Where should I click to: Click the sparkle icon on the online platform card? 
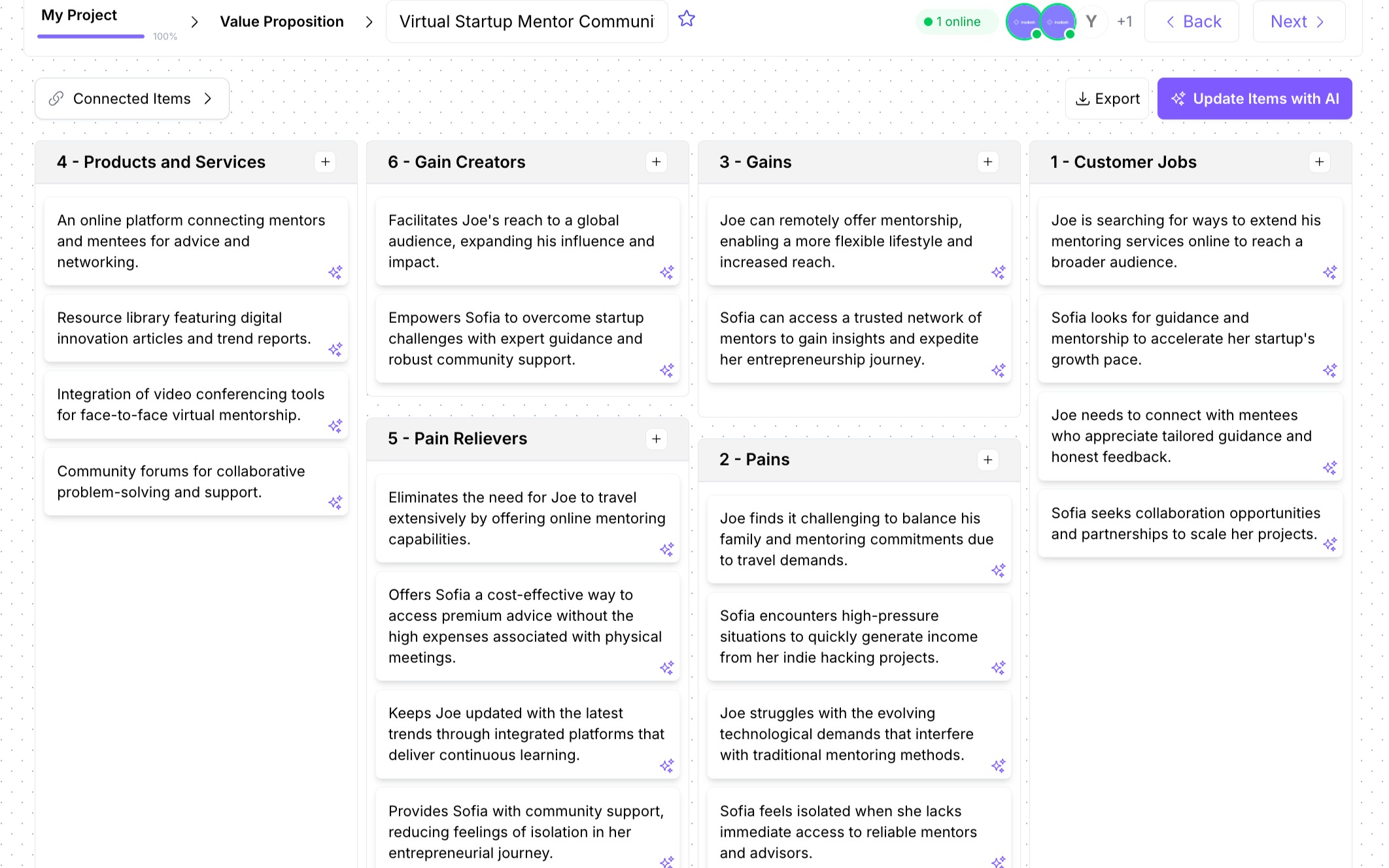(x=336, y=273)
